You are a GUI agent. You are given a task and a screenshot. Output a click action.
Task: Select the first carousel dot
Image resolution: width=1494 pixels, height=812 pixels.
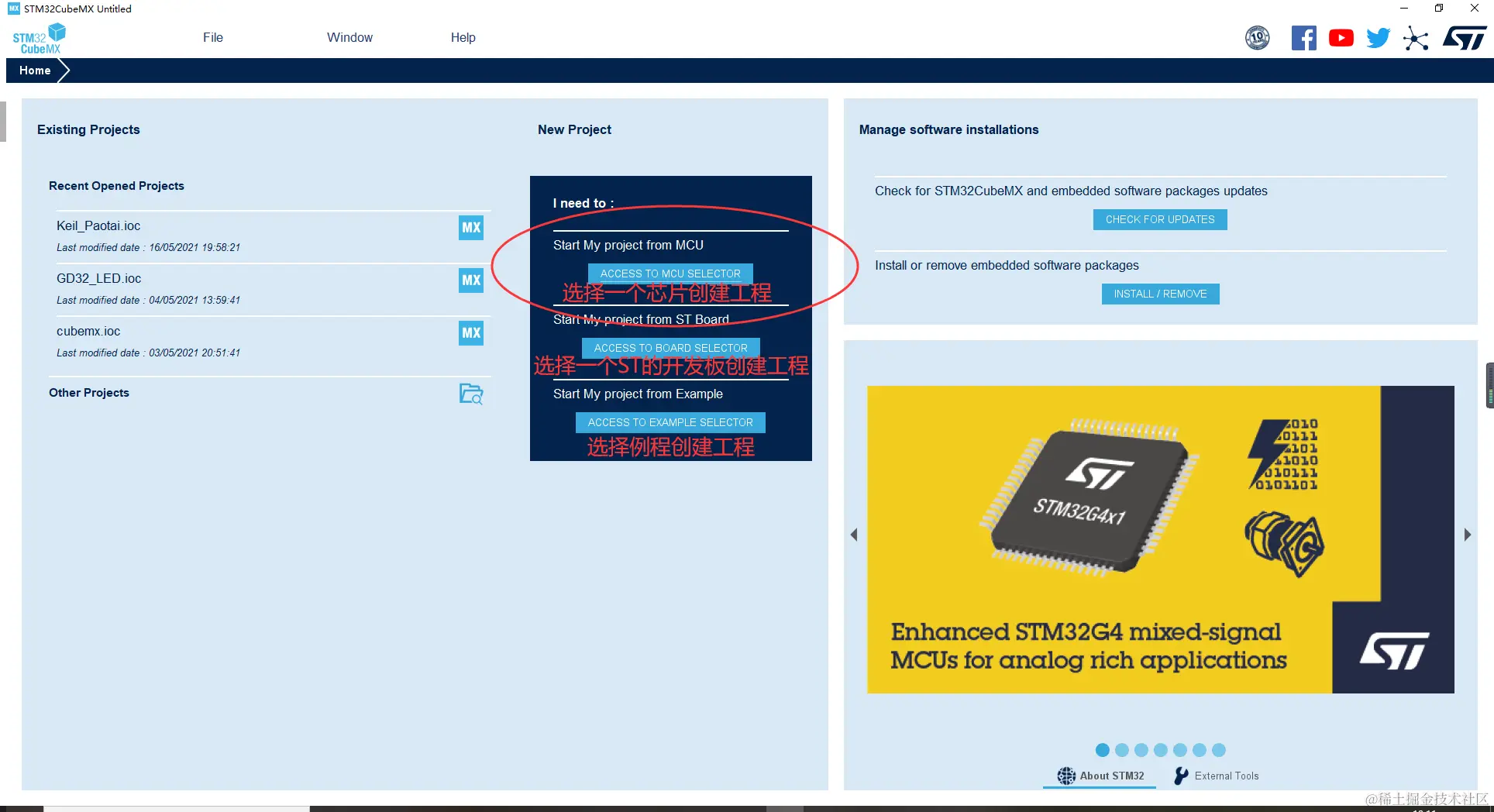coord(1102,750)
